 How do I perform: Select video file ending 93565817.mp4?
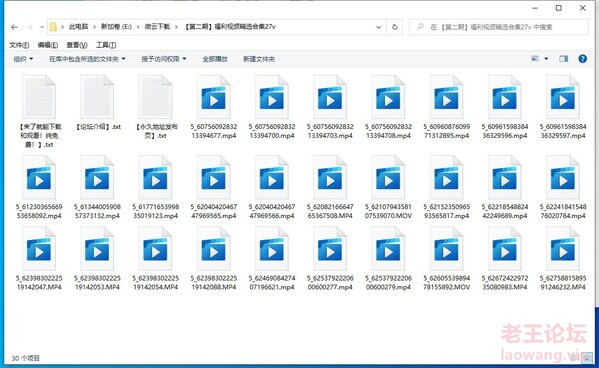(447, 187)
